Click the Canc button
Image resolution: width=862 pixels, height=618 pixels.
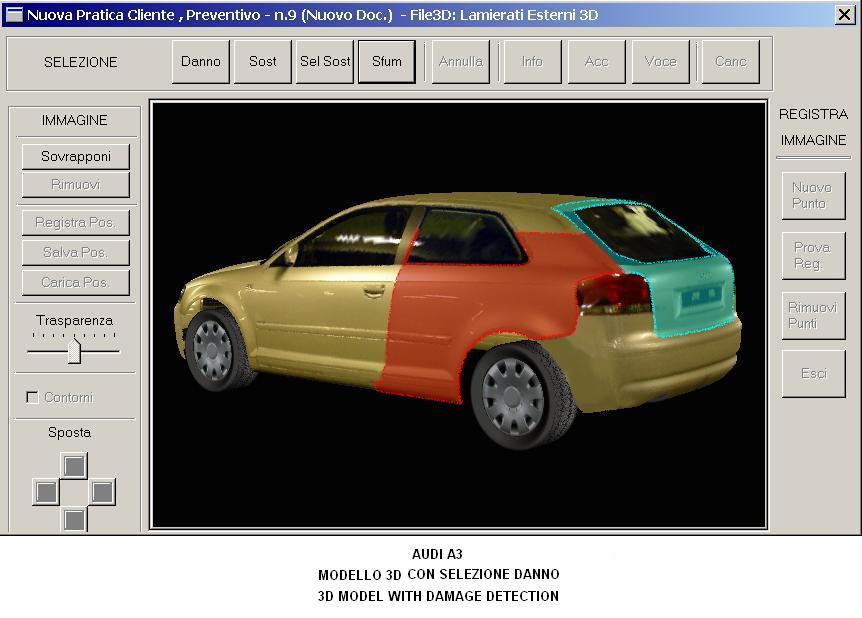point(731,62)
